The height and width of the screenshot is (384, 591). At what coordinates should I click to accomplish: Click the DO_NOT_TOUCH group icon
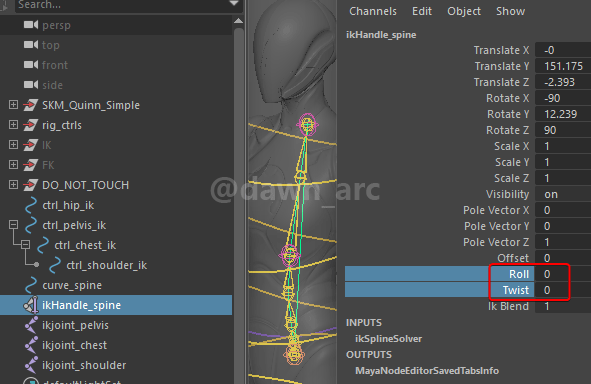31,185
